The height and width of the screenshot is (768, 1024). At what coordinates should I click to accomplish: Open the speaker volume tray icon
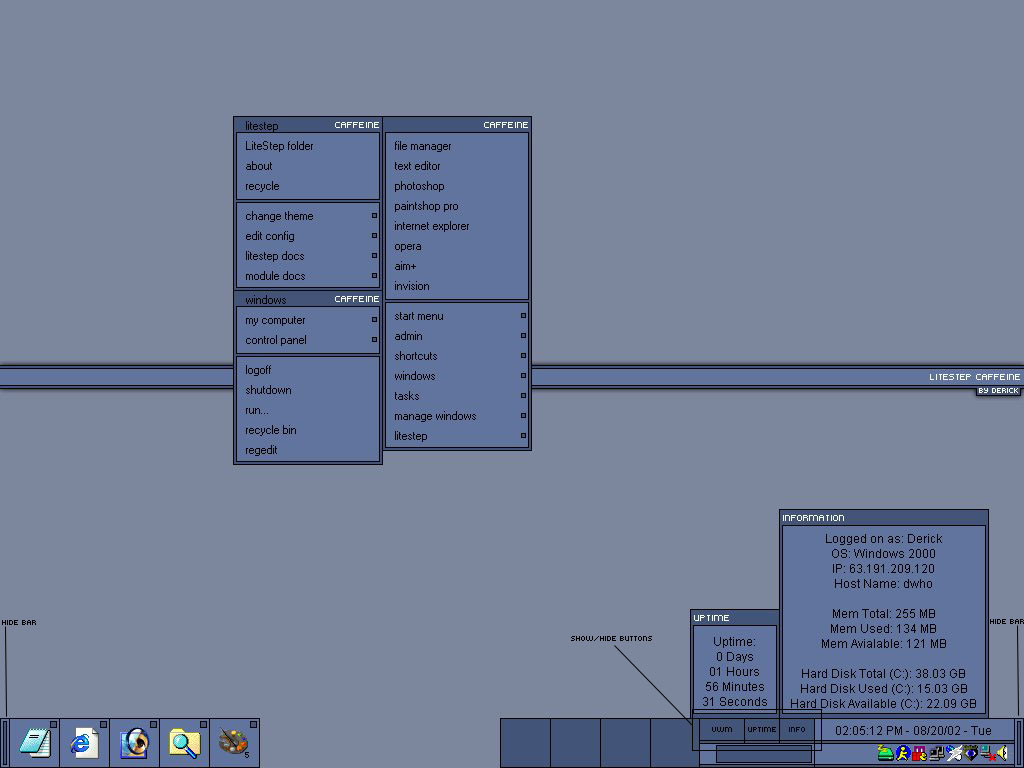point(1003,753)
